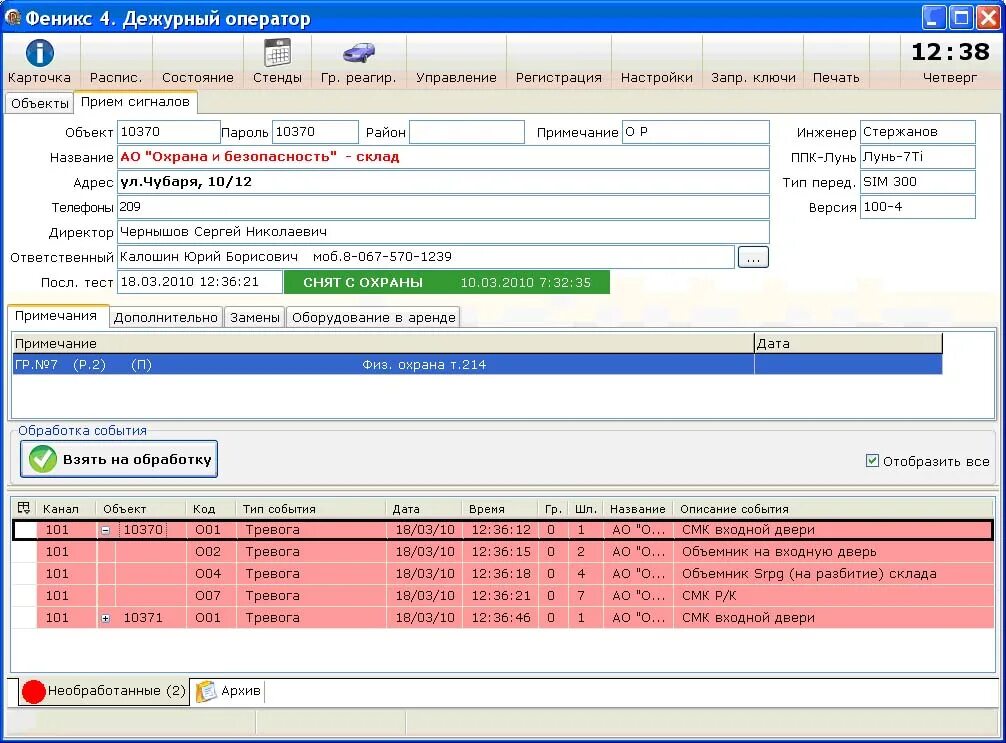The width and height of the screenshot is (1006, 743).
Task: Click the grid icon in table header
Action: click(24, 508)
